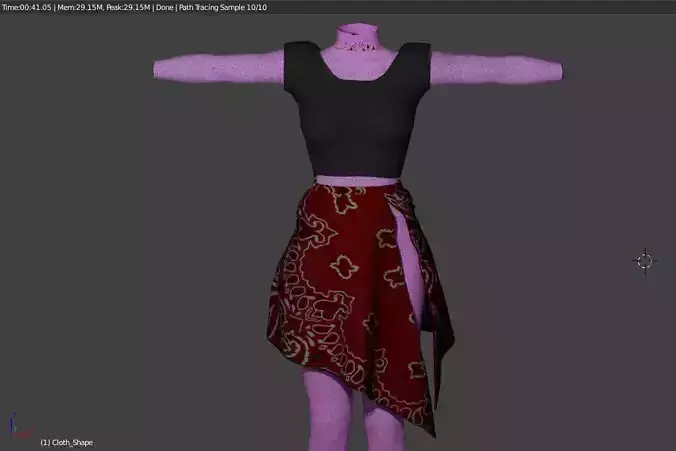
Task: Click the "Path Tracing Sample 10/10" status text
Action: 223,7
